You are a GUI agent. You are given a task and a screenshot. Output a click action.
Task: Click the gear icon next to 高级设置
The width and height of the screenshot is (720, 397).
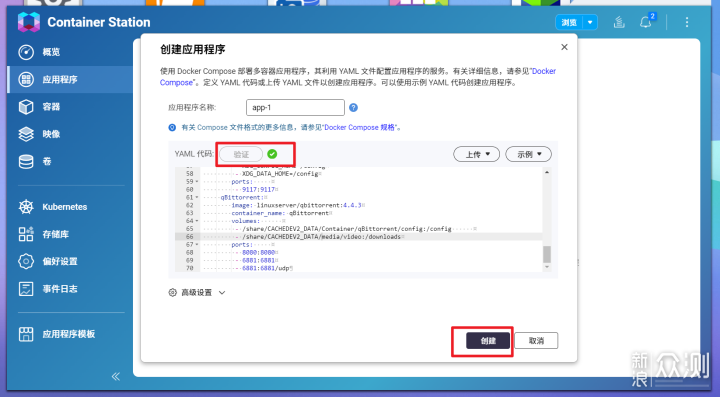173,292
